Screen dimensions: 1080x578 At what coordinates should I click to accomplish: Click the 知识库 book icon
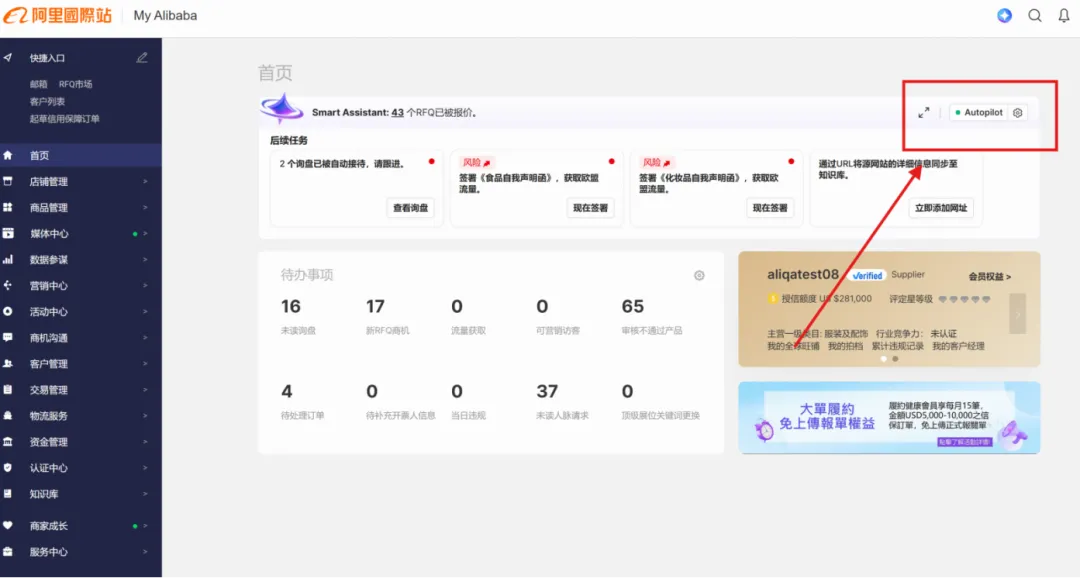coord(8,493)
